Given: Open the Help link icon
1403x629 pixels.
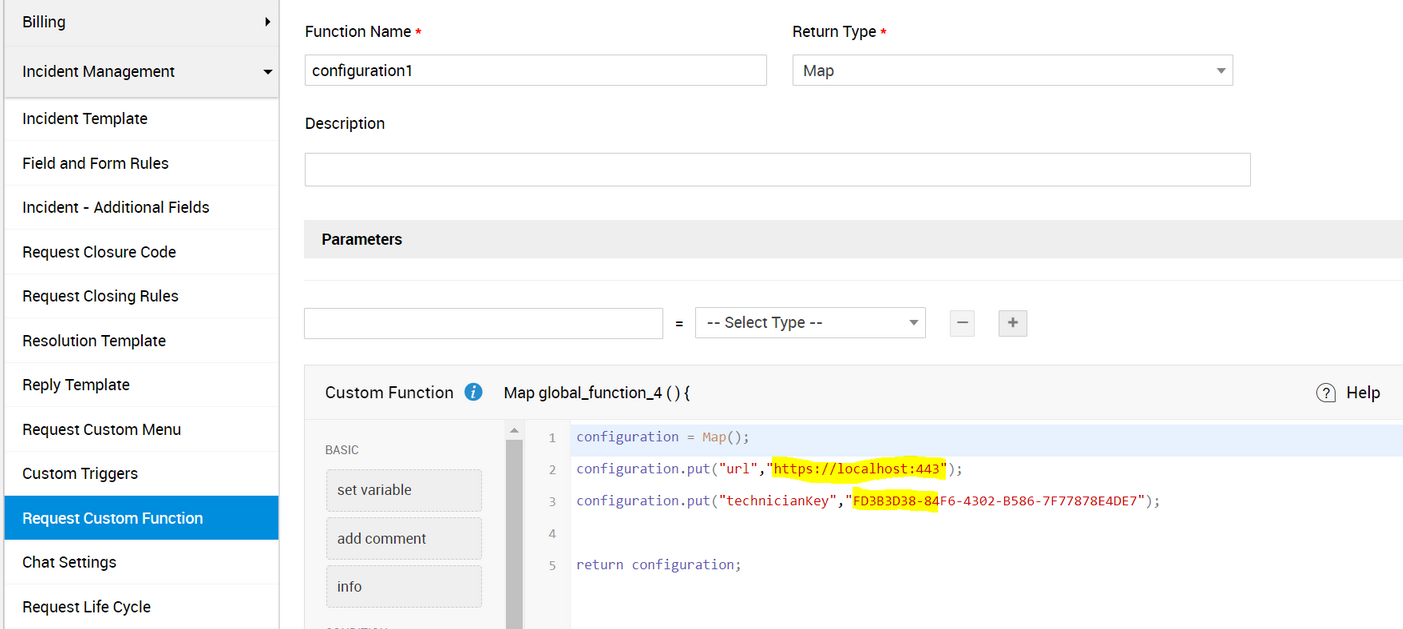Looking at the screenshot, I should (1326, 393).
